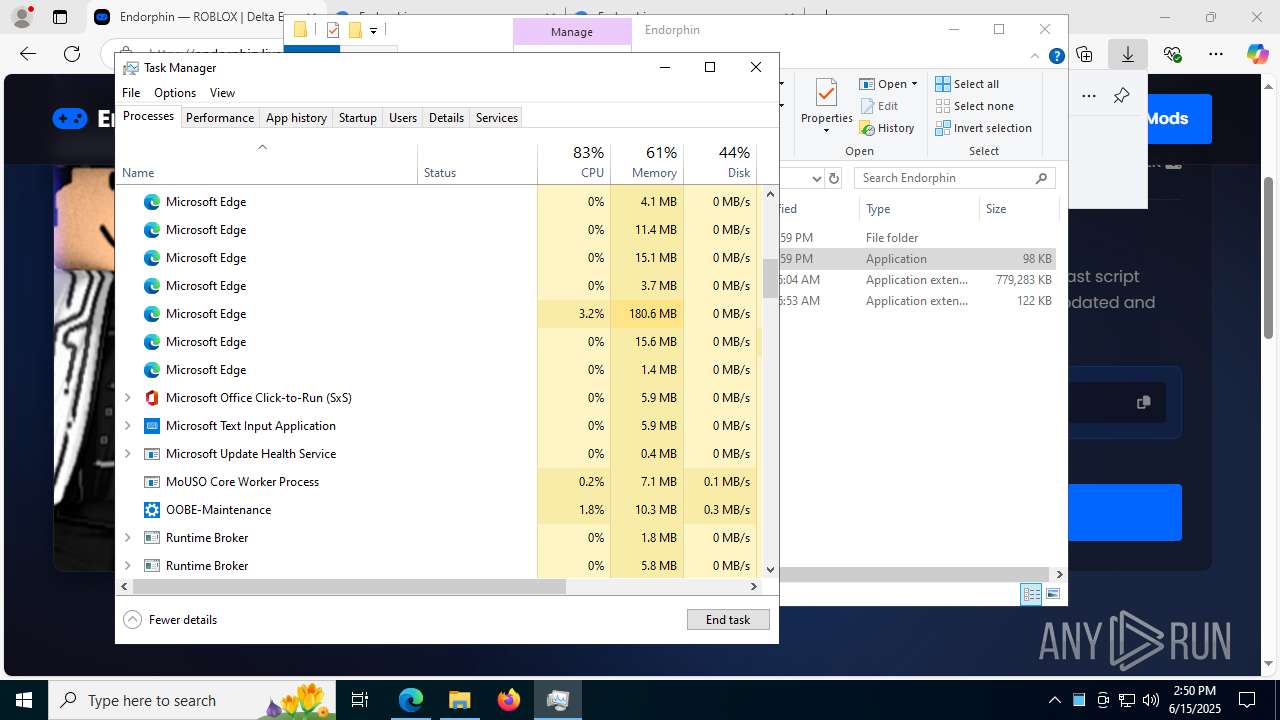This screenshot has width=1280, height=720.
Task: Switch to the Details tab
Action: pyautogui.click(x=446, y=118)
